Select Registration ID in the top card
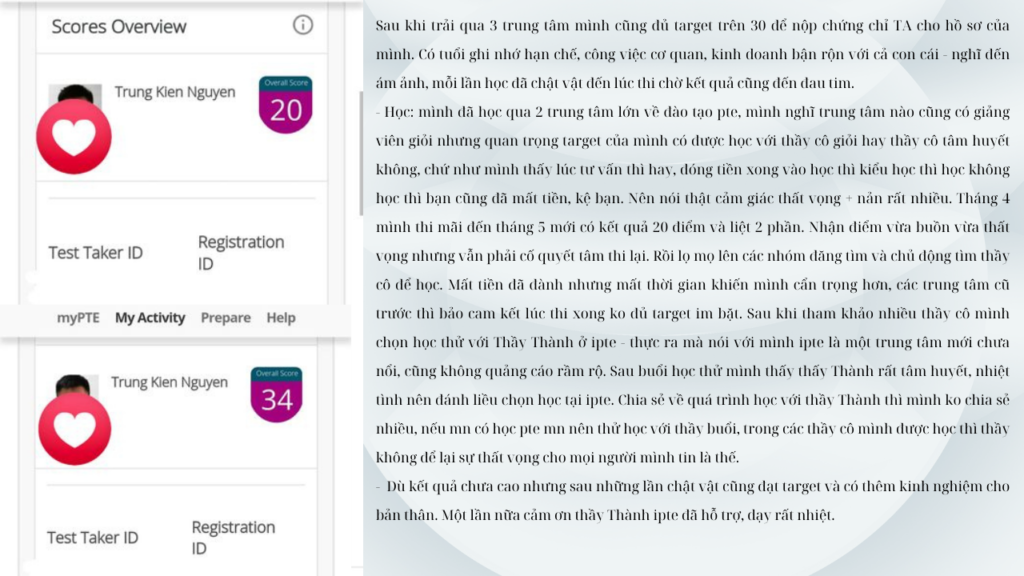 (x=240, y=253)
